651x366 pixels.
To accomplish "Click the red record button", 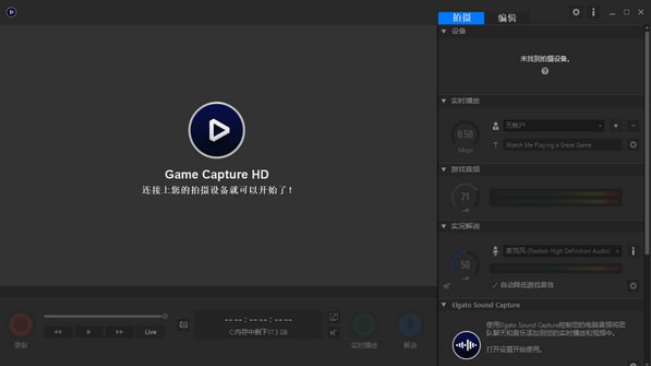I will pos(21,324).
